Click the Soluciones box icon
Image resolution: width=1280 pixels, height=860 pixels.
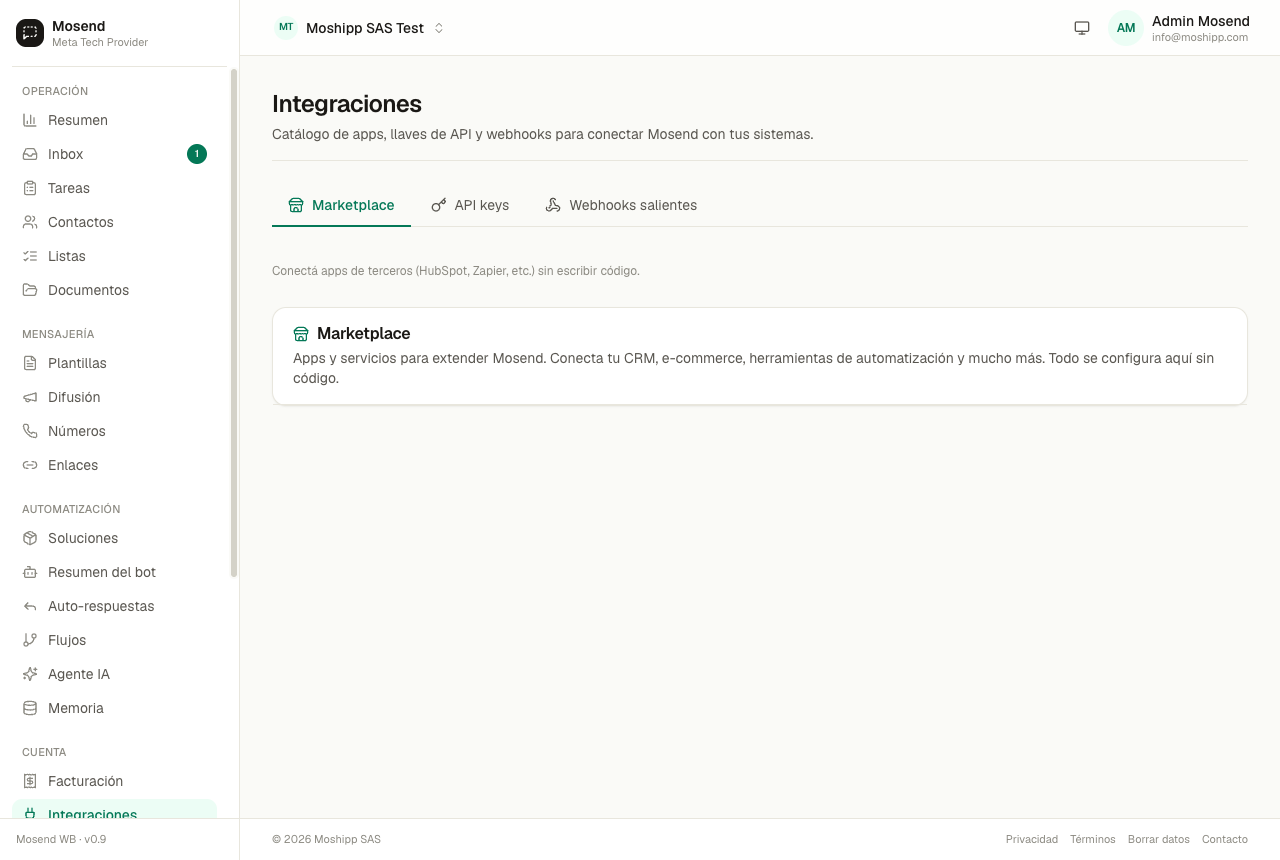coord(30,538)
